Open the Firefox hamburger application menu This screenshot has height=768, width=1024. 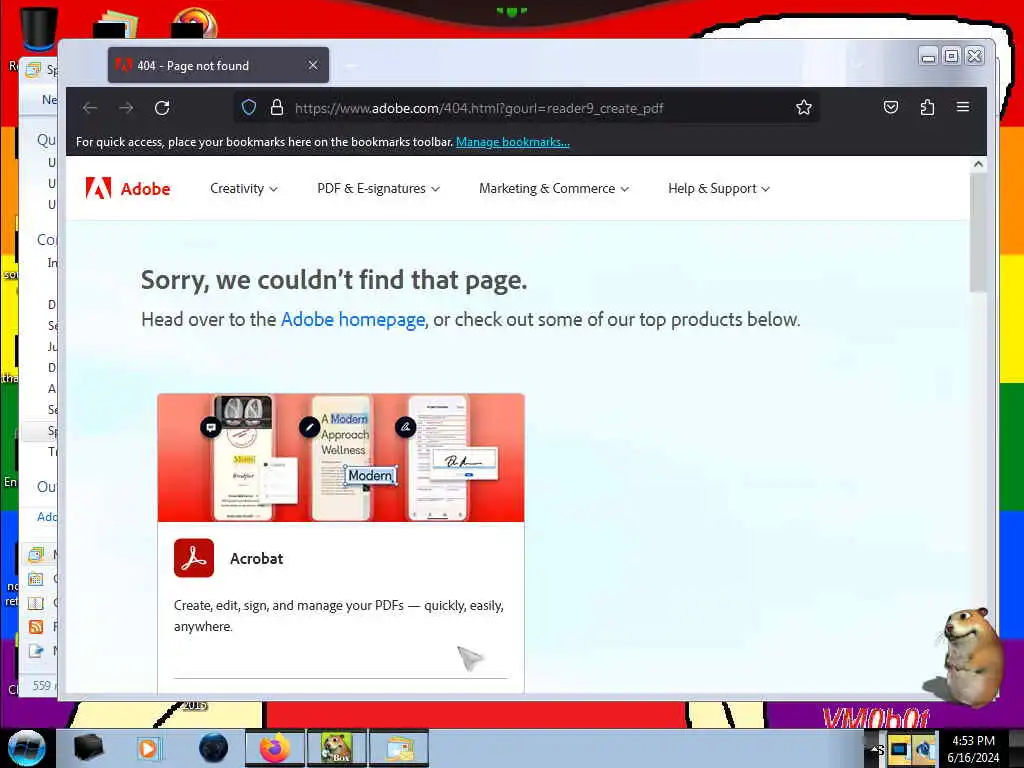[x=963, y=106]
